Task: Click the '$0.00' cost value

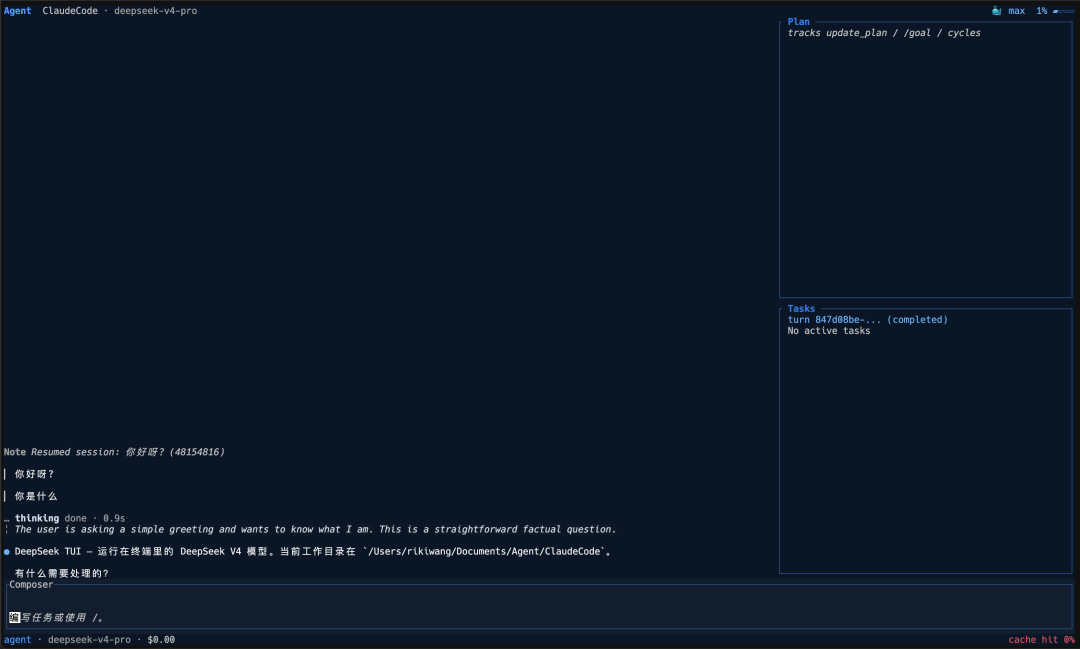Action: [160, 639]
